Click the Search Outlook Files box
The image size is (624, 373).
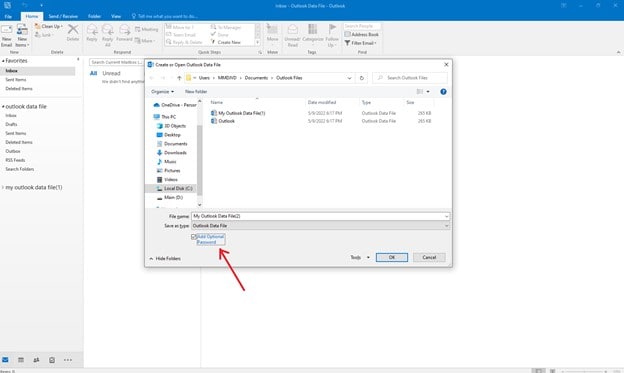tap(410, 78)
